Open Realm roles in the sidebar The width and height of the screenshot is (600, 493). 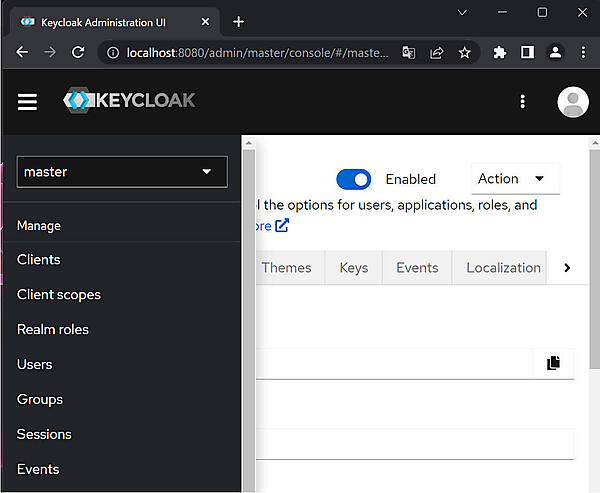[53, 330]
